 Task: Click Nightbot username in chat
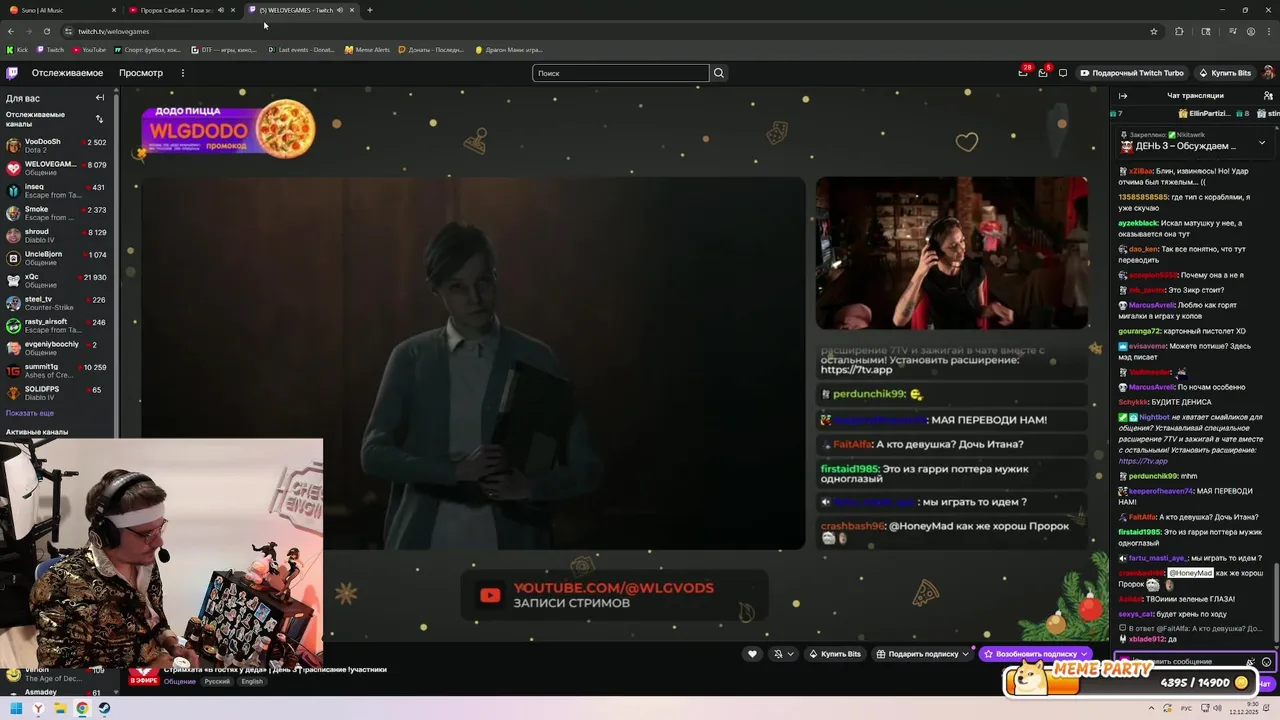click(1154, 417)
